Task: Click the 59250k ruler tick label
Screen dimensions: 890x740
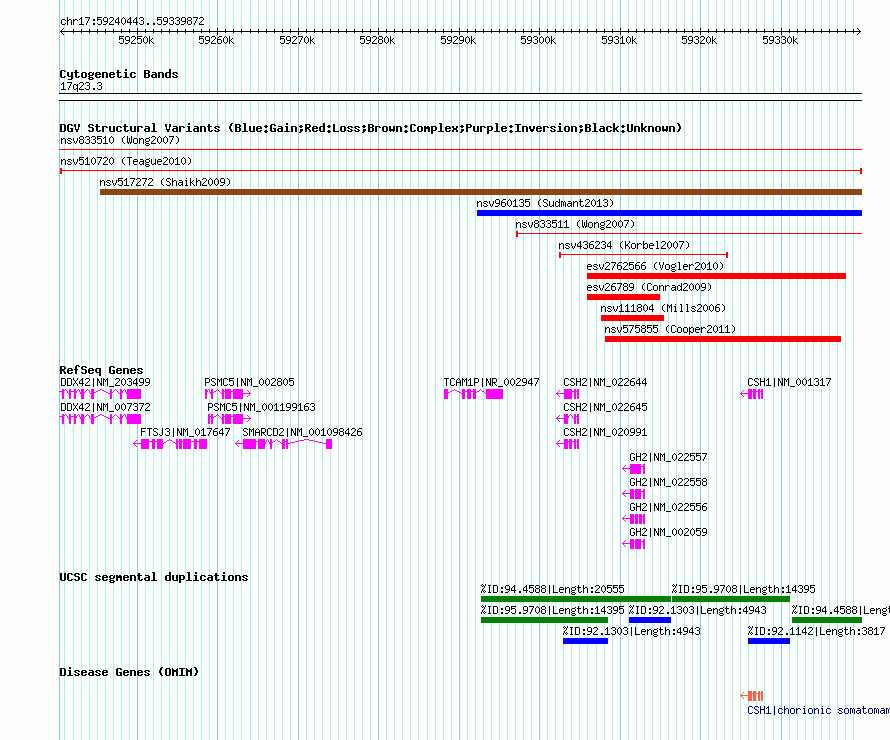Action: click(136, 40)
